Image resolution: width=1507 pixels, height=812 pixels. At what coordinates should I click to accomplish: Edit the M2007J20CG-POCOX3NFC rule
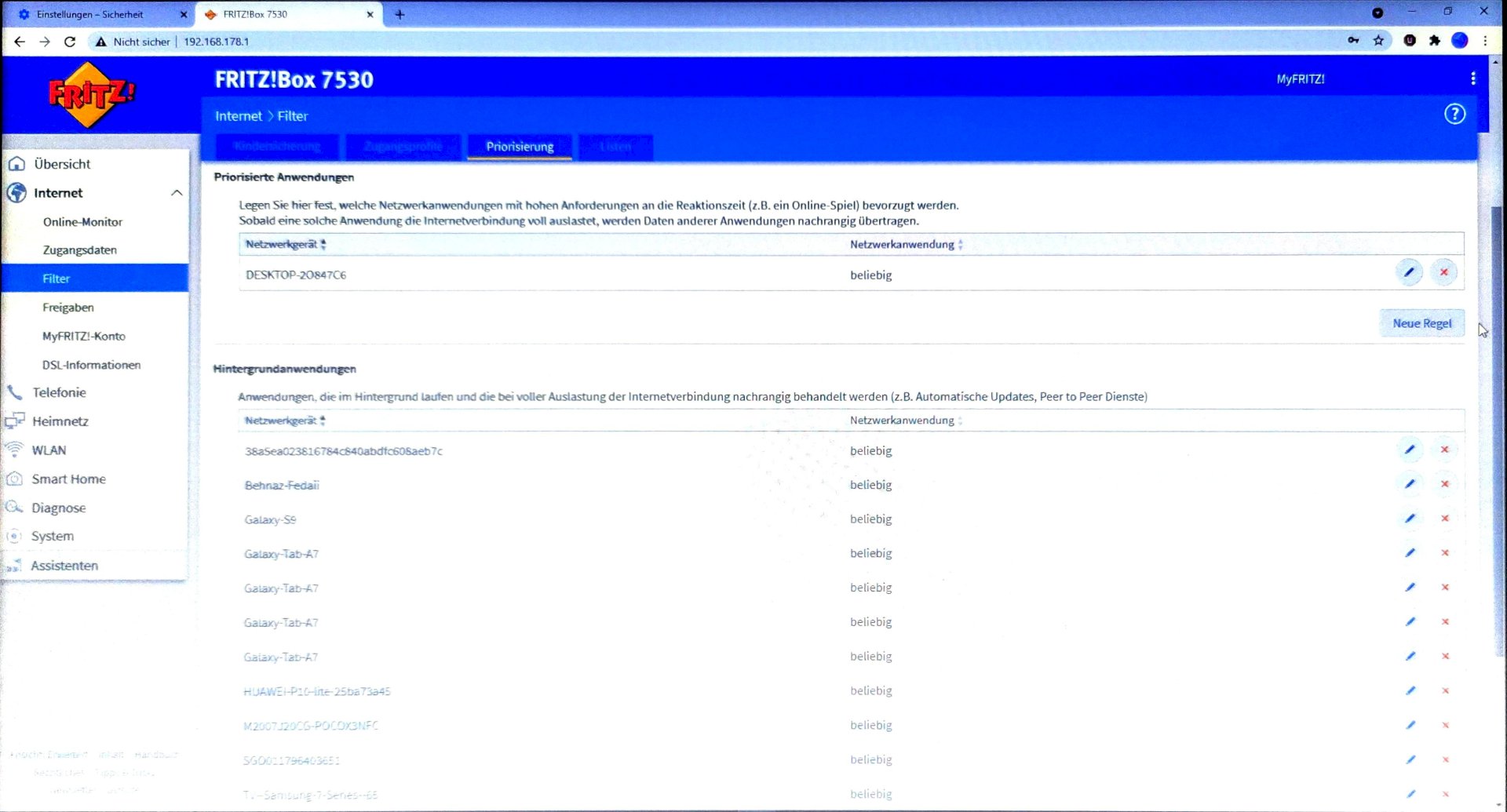pos(1410,726)
